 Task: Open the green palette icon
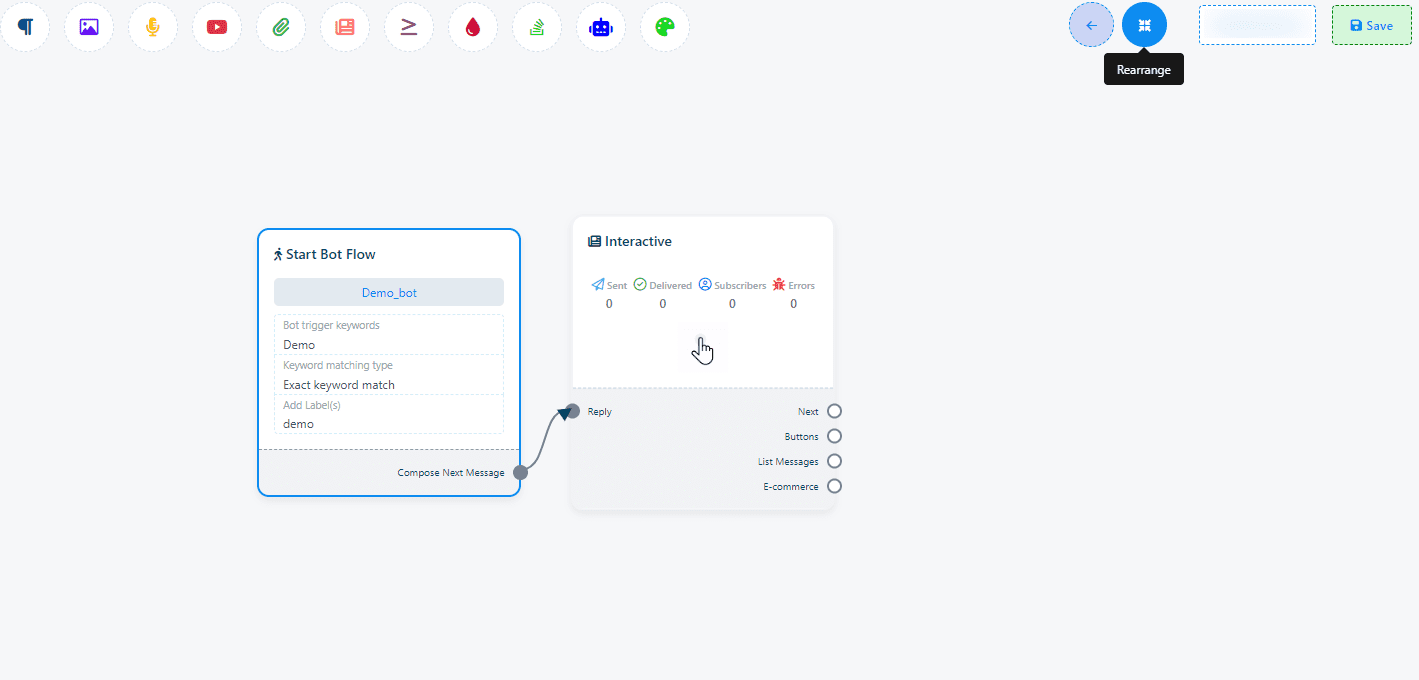pyautogui.click(x=665, y=27)
